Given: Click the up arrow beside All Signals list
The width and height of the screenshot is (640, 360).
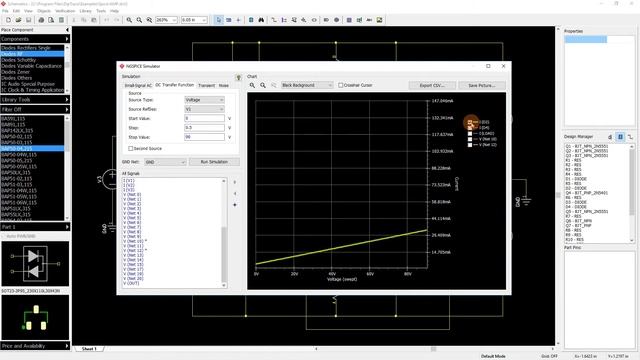Looking at the screenshot, I should 235,182.
